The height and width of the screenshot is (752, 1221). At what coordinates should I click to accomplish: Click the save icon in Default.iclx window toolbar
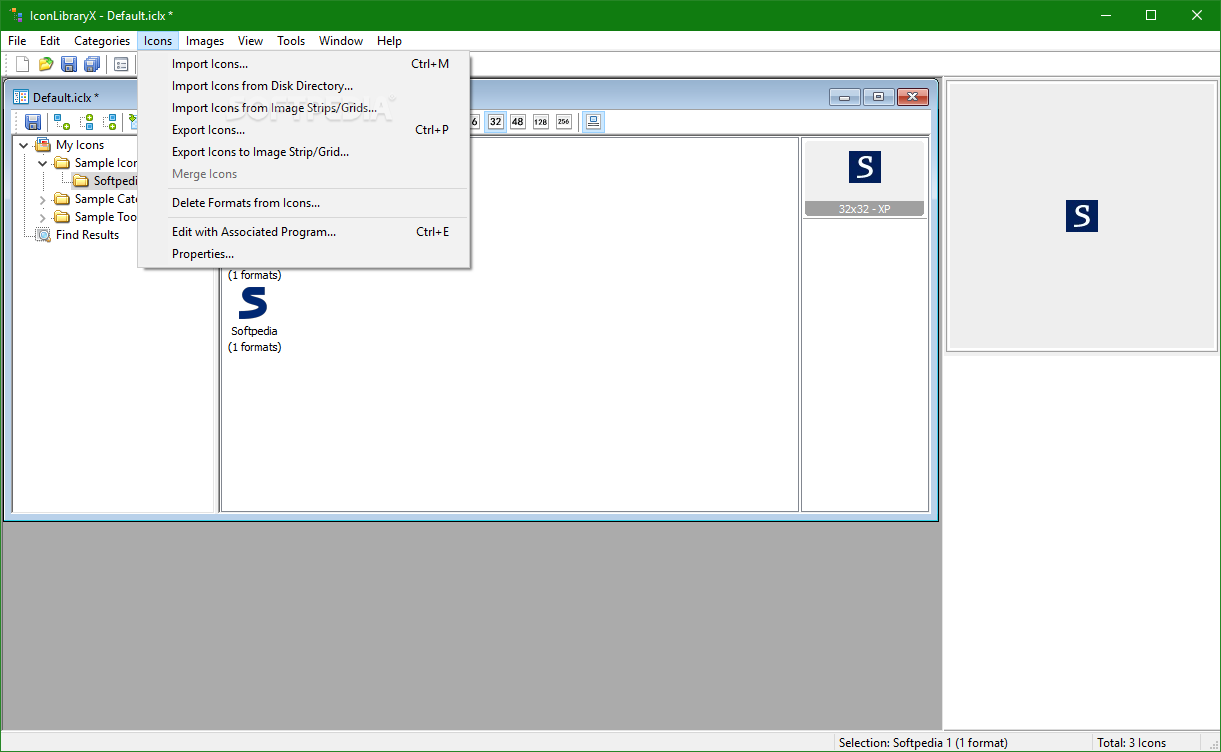coord(33,122)
